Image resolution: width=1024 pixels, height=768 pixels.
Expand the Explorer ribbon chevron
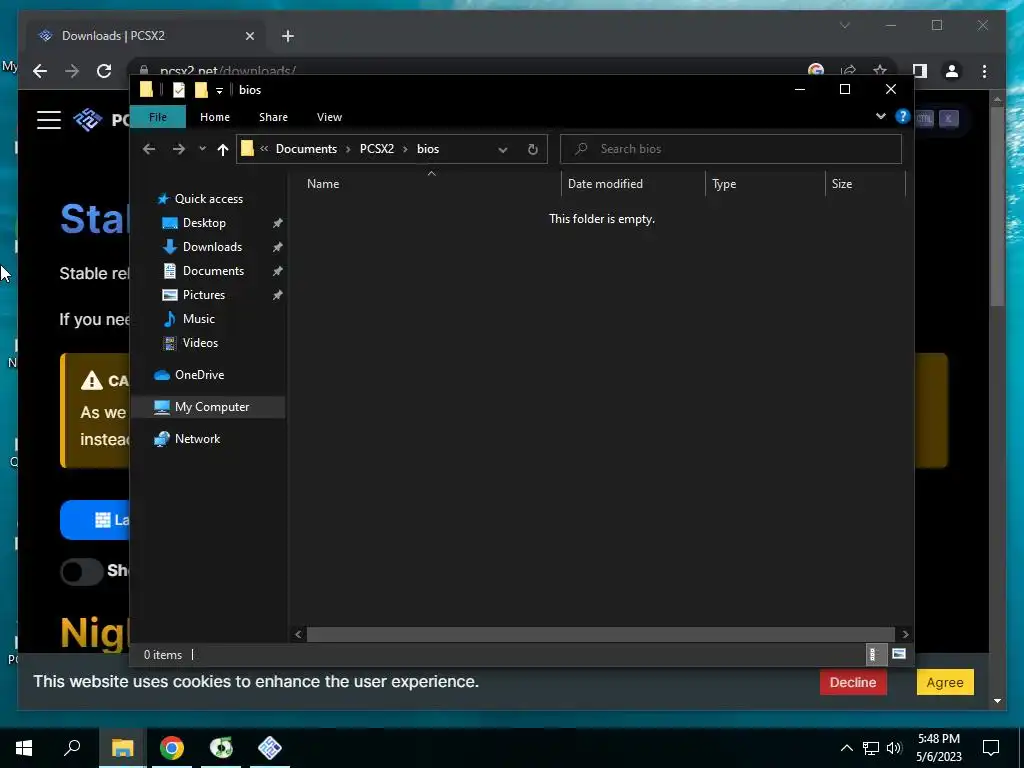(881, 116)
